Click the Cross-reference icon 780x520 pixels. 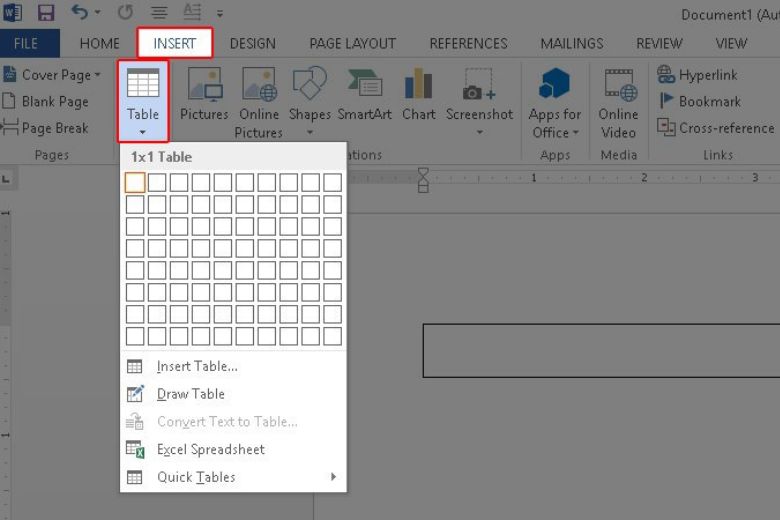coord(666,127)
